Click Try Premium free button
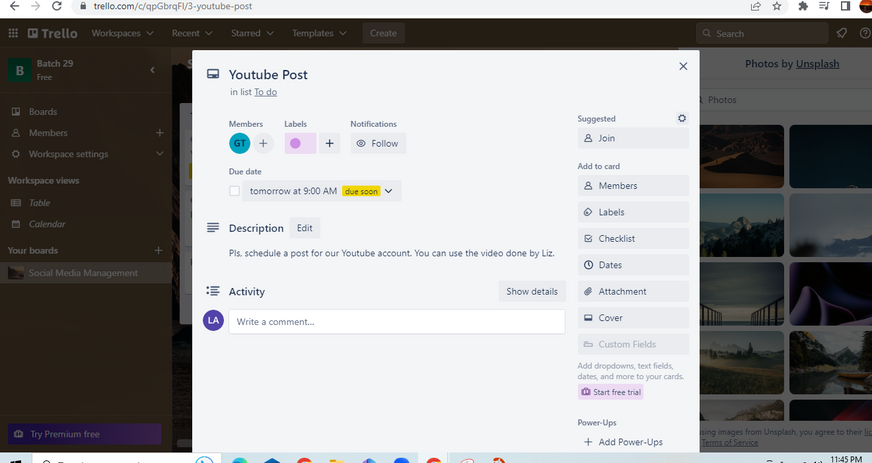The width and height of the screenshot is (872, 463). [85, 434]
